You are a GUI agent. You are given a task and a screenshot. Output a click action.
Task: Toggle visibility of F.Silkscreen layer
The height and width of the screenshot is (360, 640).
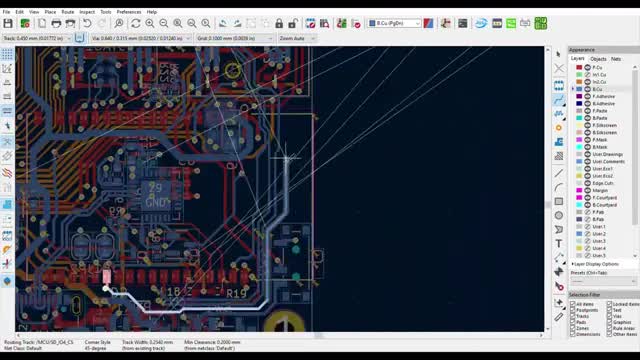588,125
